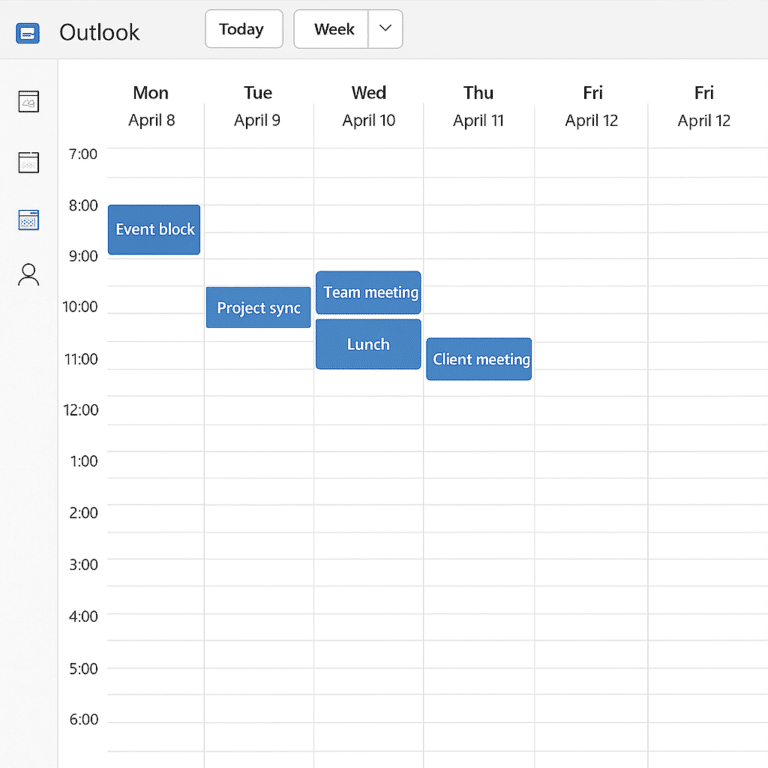Expand the Week view dropdown arrow
Viewport: 768px width, 768px height.
tap(385, 29)
